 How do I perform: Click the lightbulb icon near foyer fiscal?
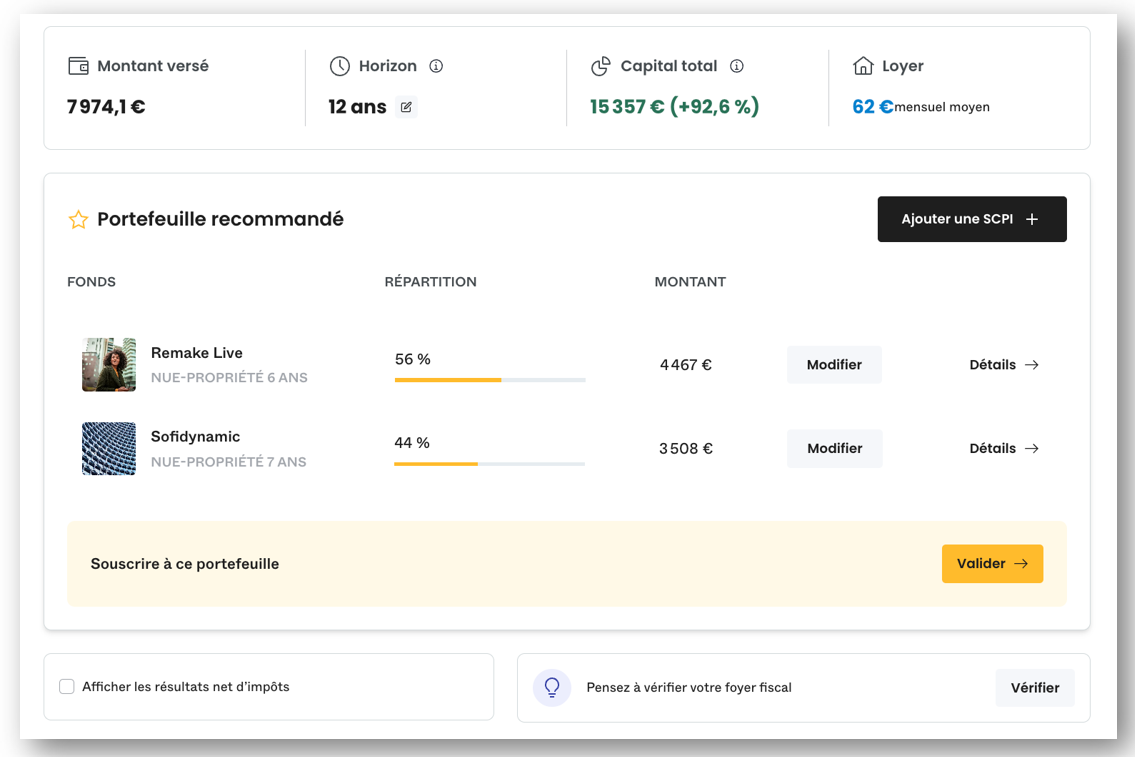(x=552, y=687)
